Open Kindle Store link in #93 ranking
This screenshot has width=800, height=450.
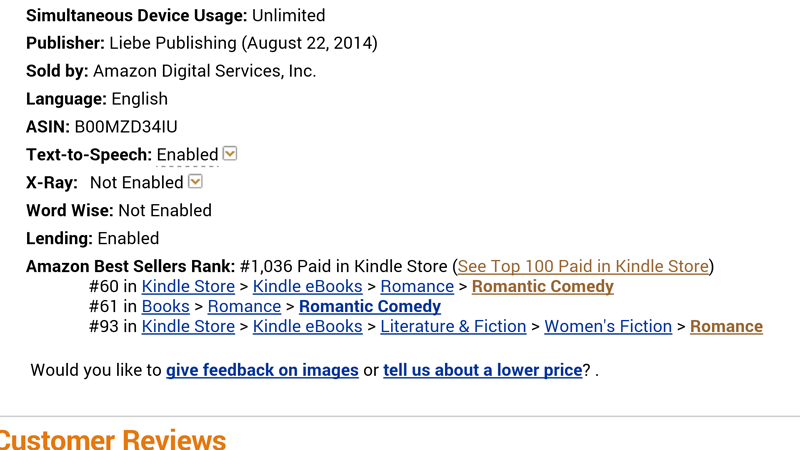(188, 326)
